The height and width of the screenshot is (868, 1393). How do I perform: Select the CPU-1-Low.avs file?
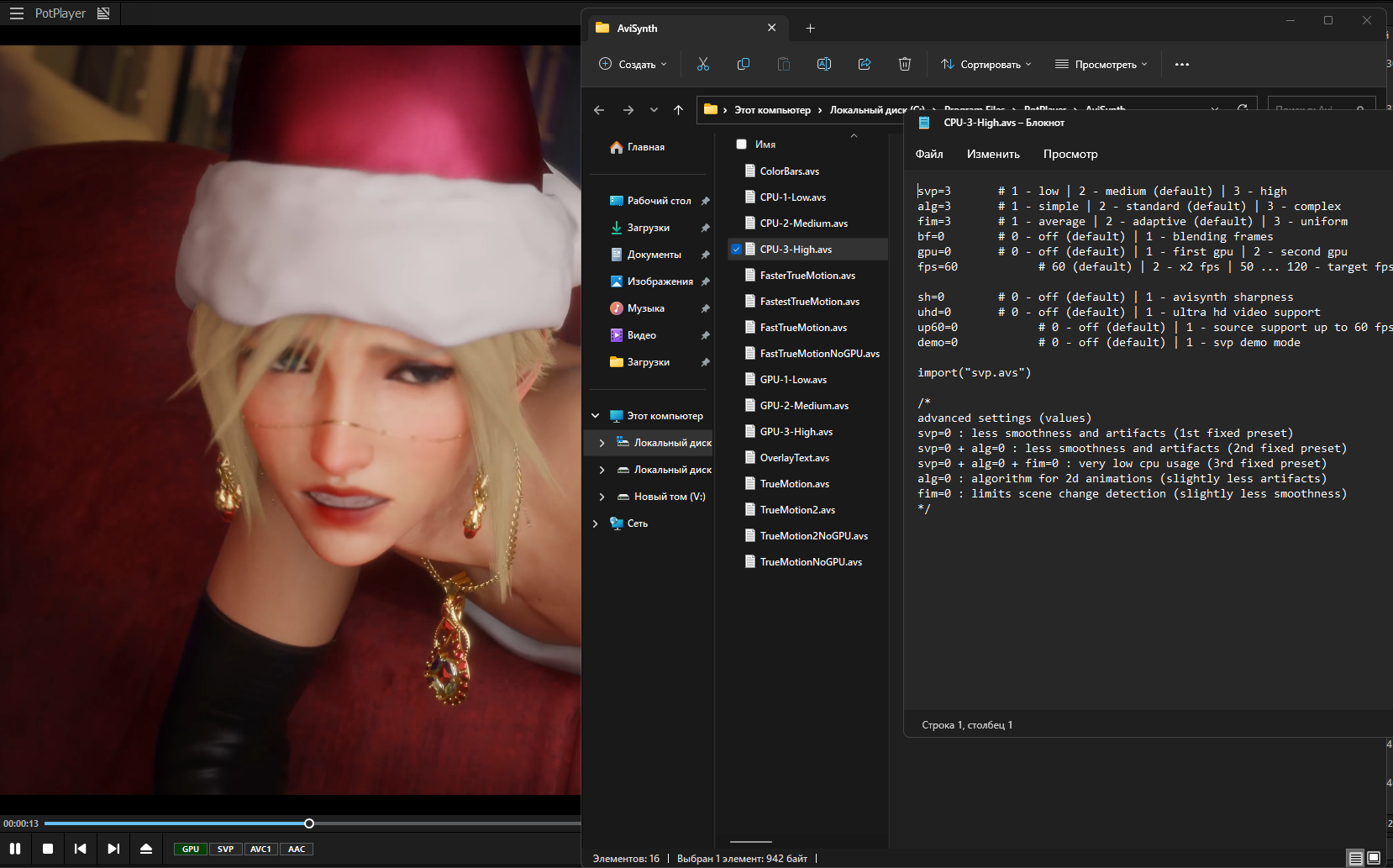[792, 197]
